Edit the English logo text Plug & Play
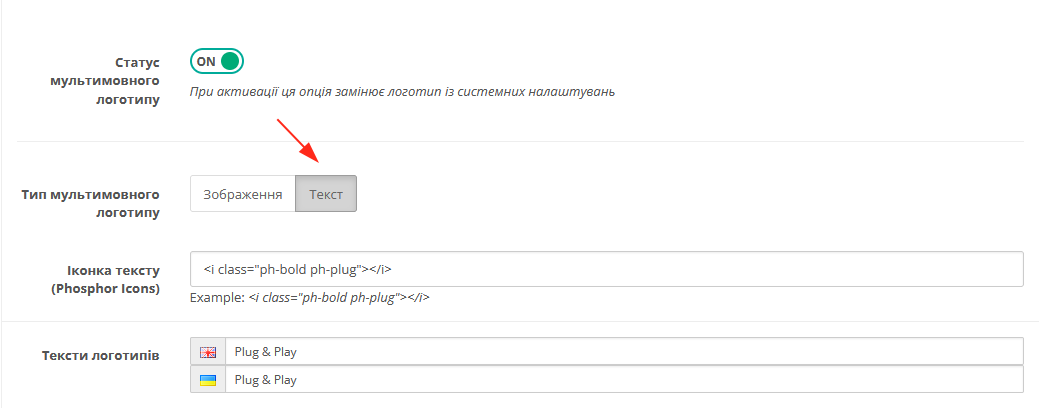Image resolution: width=1040 pixels, height=417 pixels. (x=624, y=351)
